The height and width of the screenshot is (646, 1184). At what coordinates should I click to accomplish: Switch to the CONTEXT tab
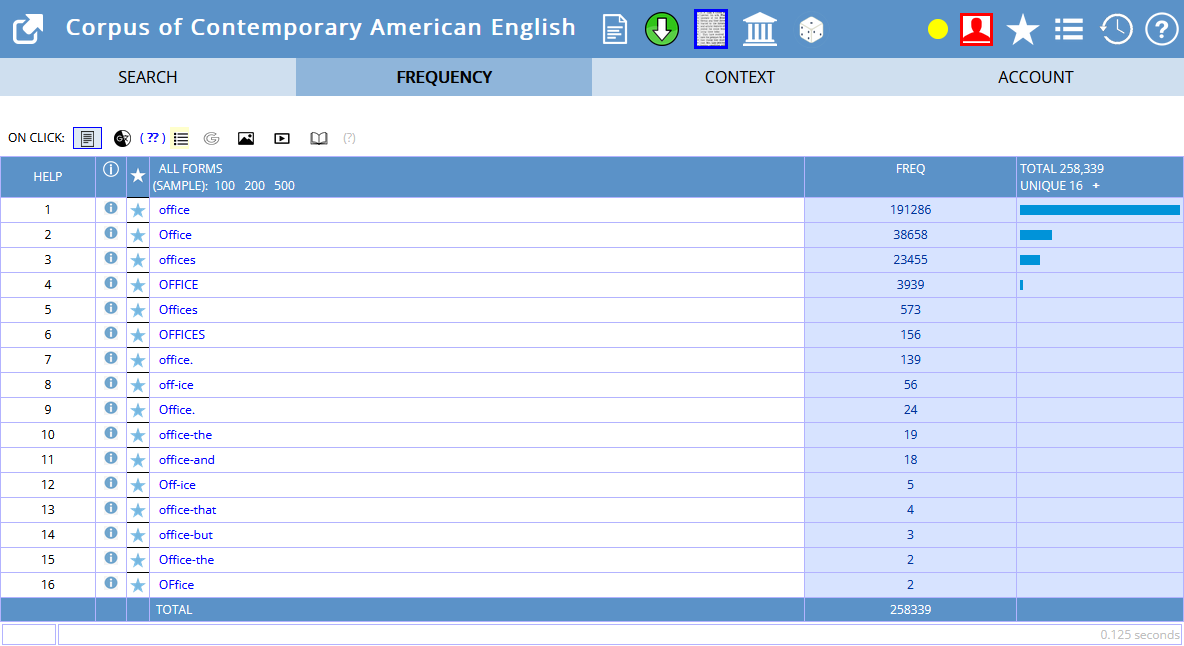point(740,77)
